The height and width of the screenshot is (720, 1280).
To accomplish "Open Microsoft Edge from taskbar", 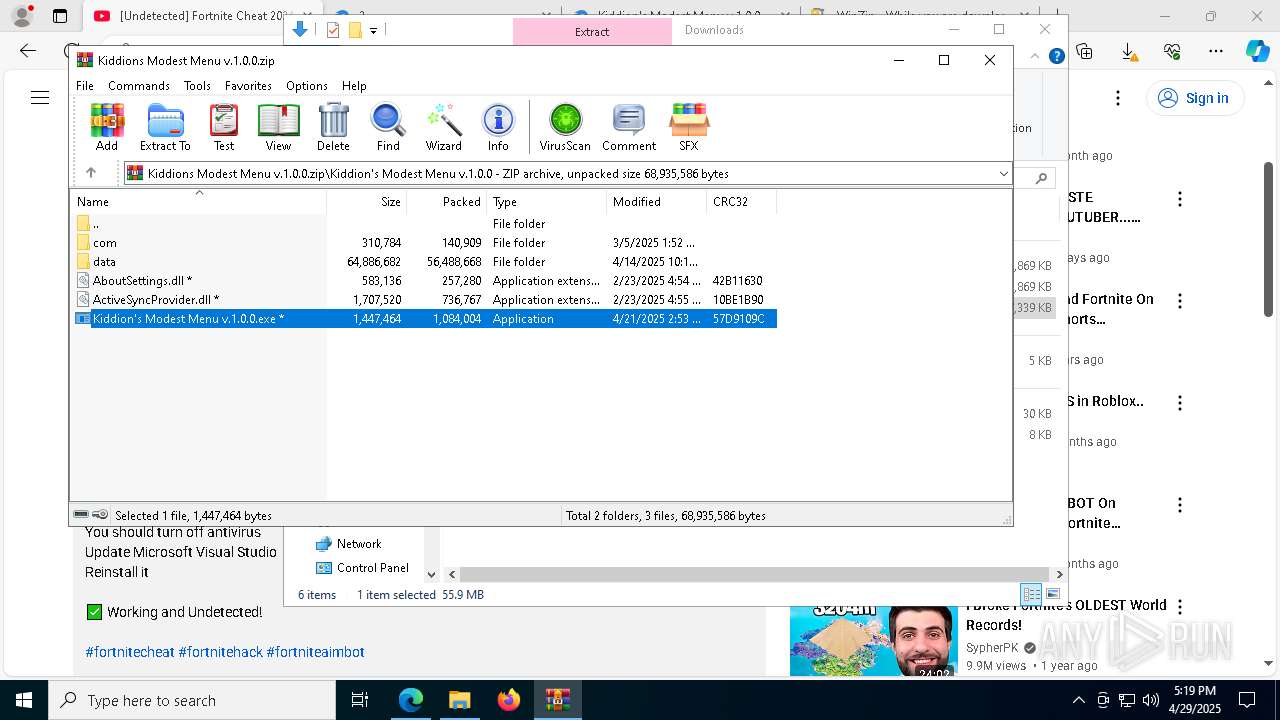I will click(x=411, y=700).
